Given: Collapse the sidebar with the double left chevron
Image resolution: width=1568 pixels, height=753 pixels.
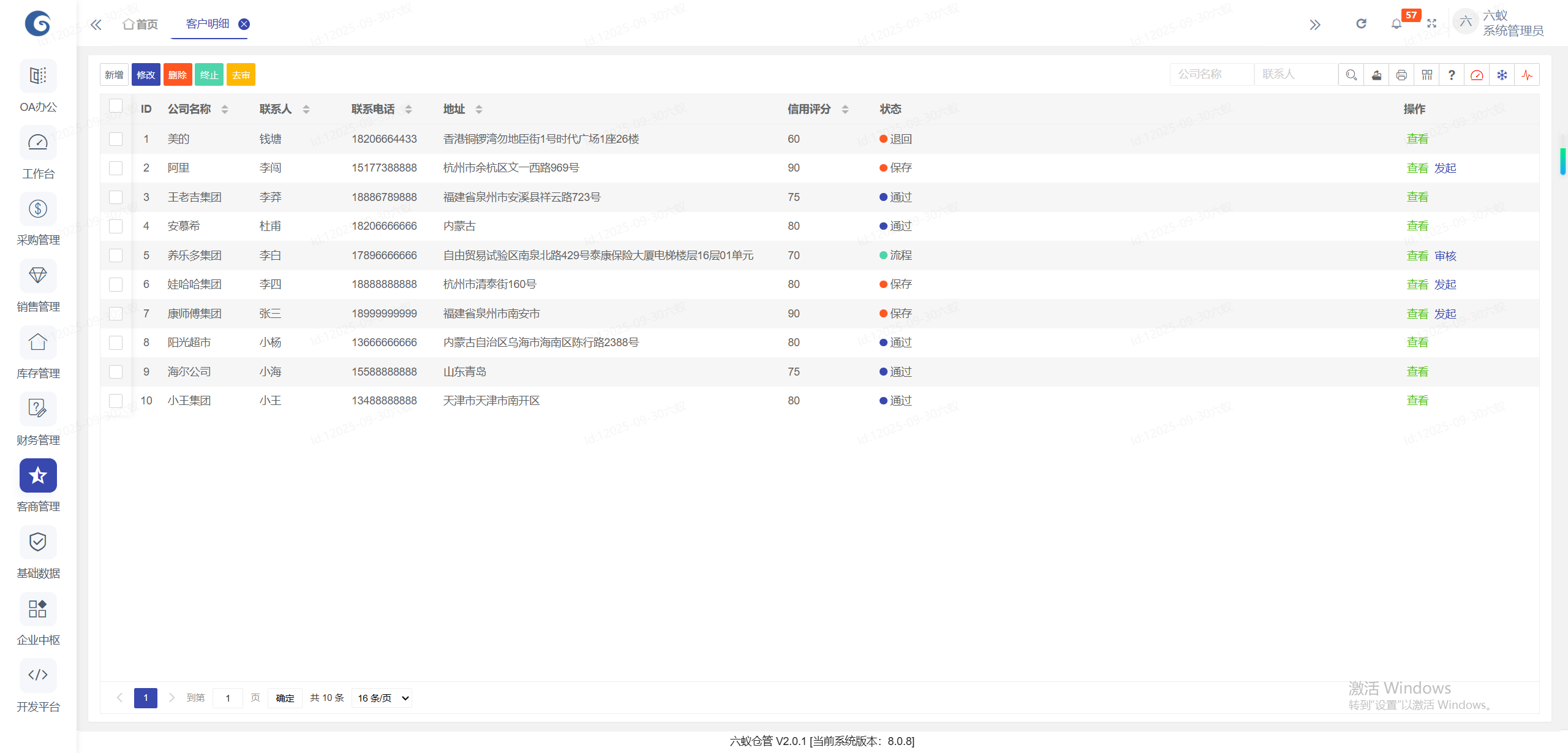Looking at the screenshot, I should 96,25.
